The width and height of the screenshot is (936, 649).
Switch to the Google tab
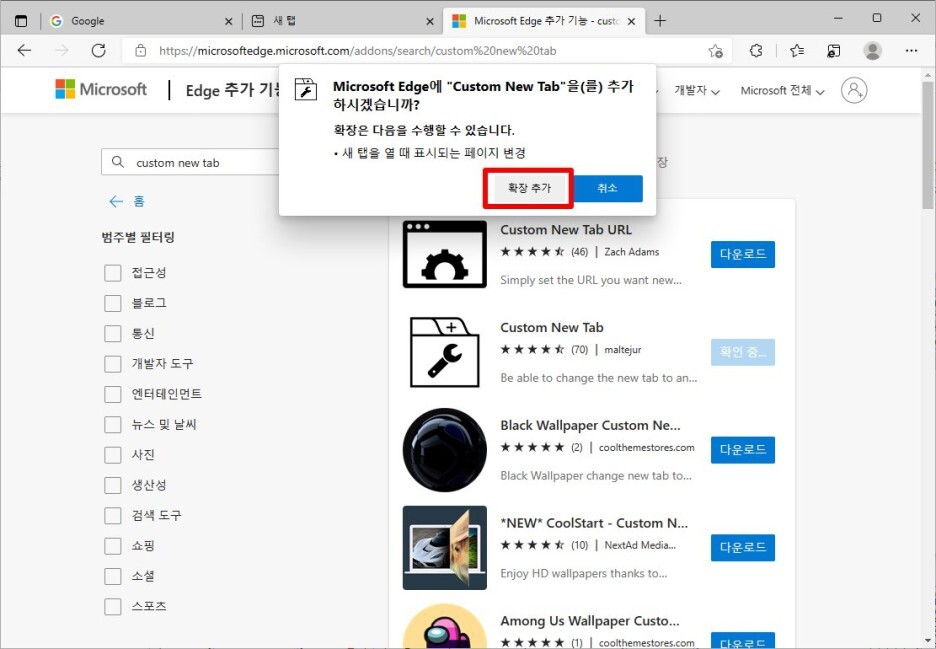click(141, 21)
